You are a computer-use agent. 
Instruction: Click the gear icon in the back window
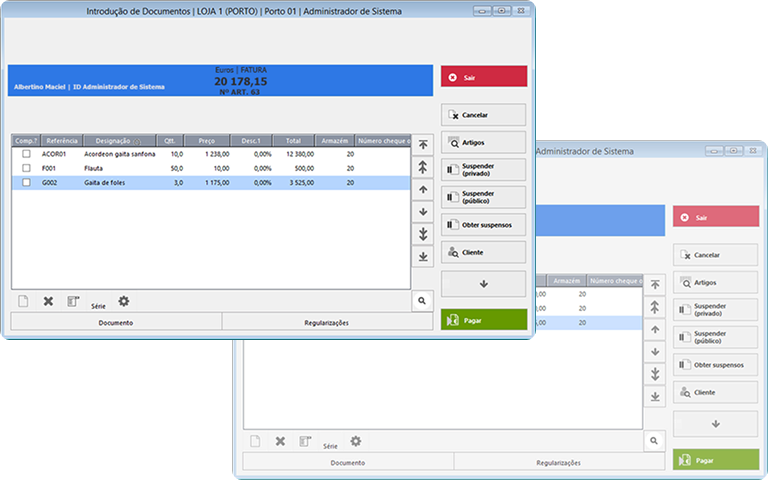[356, 441]
